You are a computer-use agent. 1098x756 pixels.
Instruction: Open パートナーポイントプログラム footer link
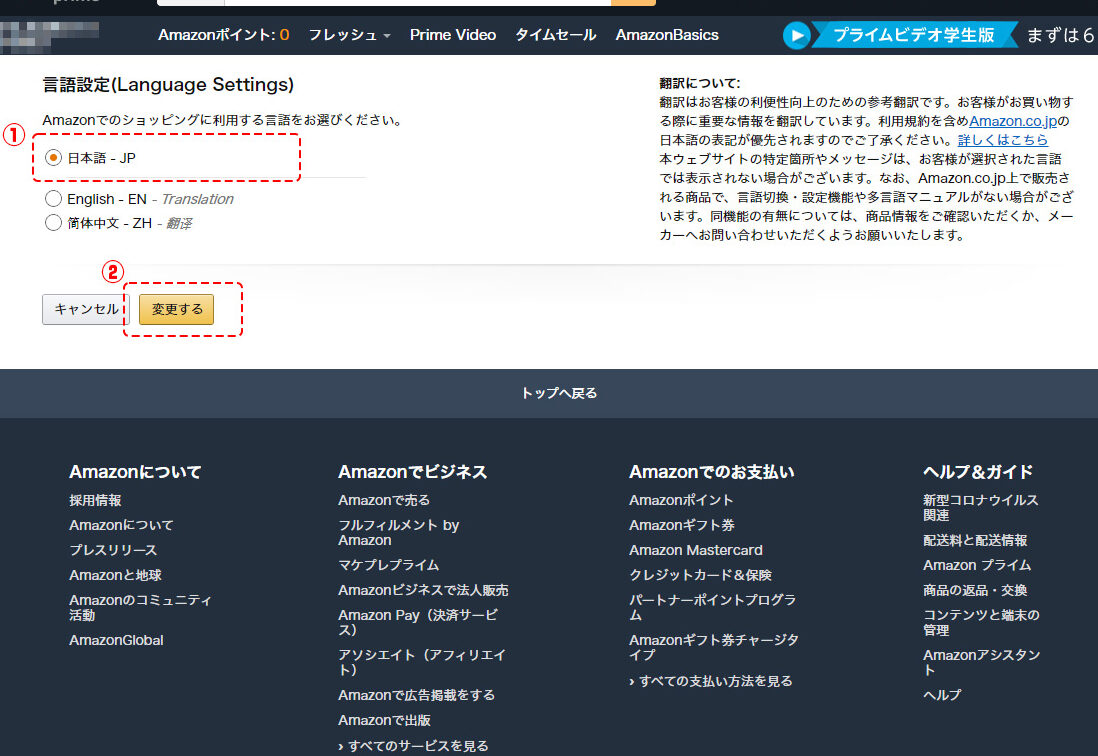click(712, 608)
